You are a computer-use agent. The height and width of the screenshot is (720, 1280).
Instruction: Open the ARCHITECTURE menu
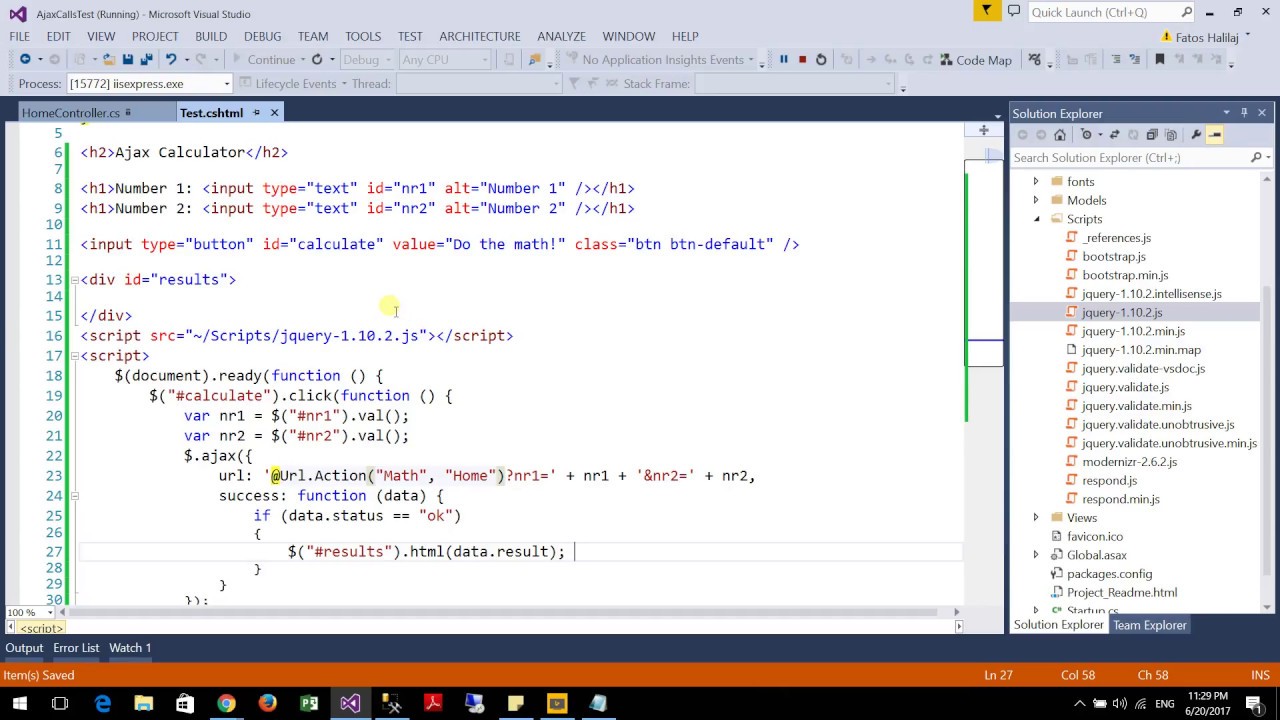tap(479, 36)
